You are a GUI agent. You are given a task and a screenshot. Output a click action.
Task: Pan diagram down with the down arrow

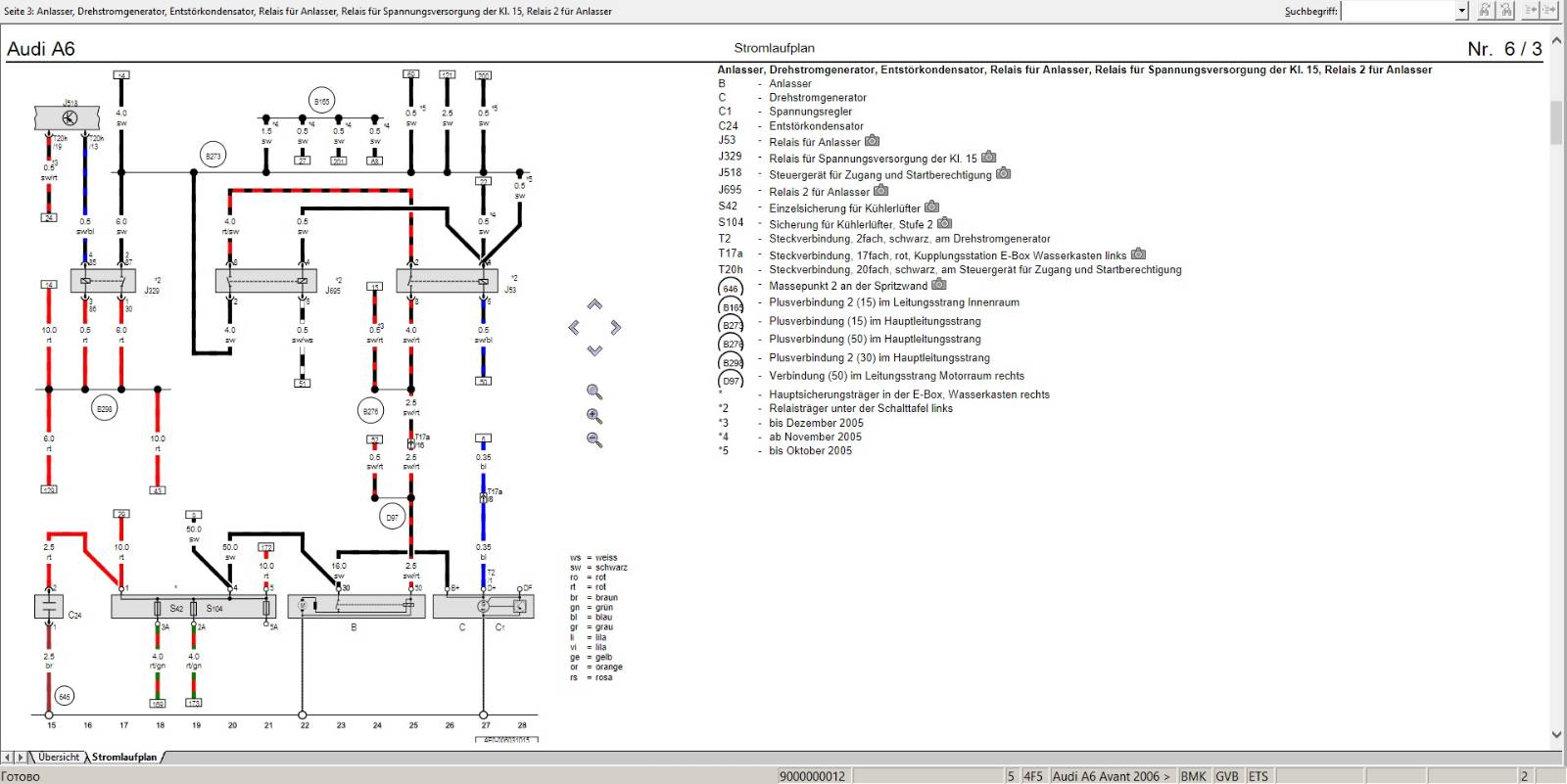(594, 350)
